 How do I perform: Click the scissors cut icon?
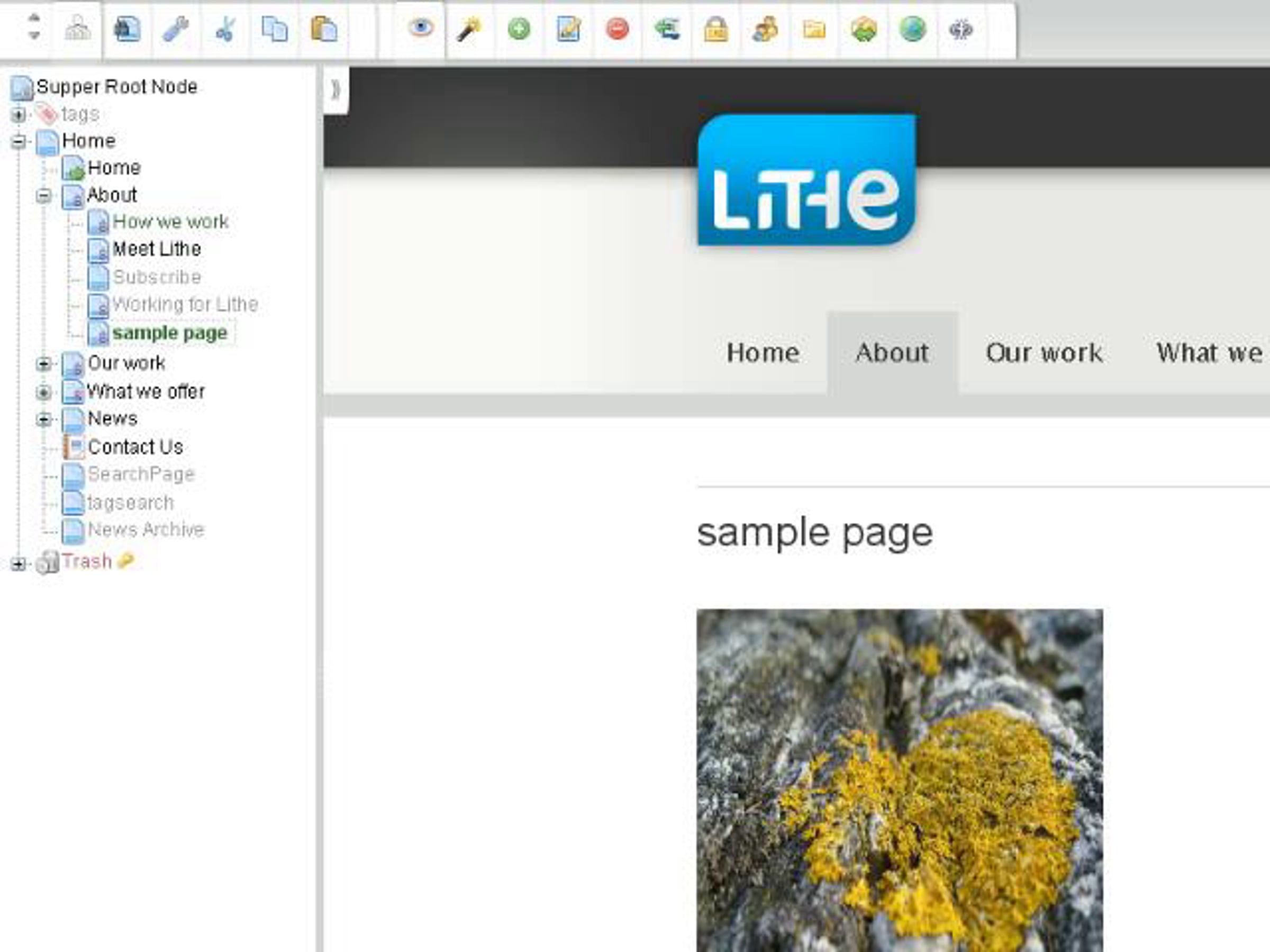point(225,29)
